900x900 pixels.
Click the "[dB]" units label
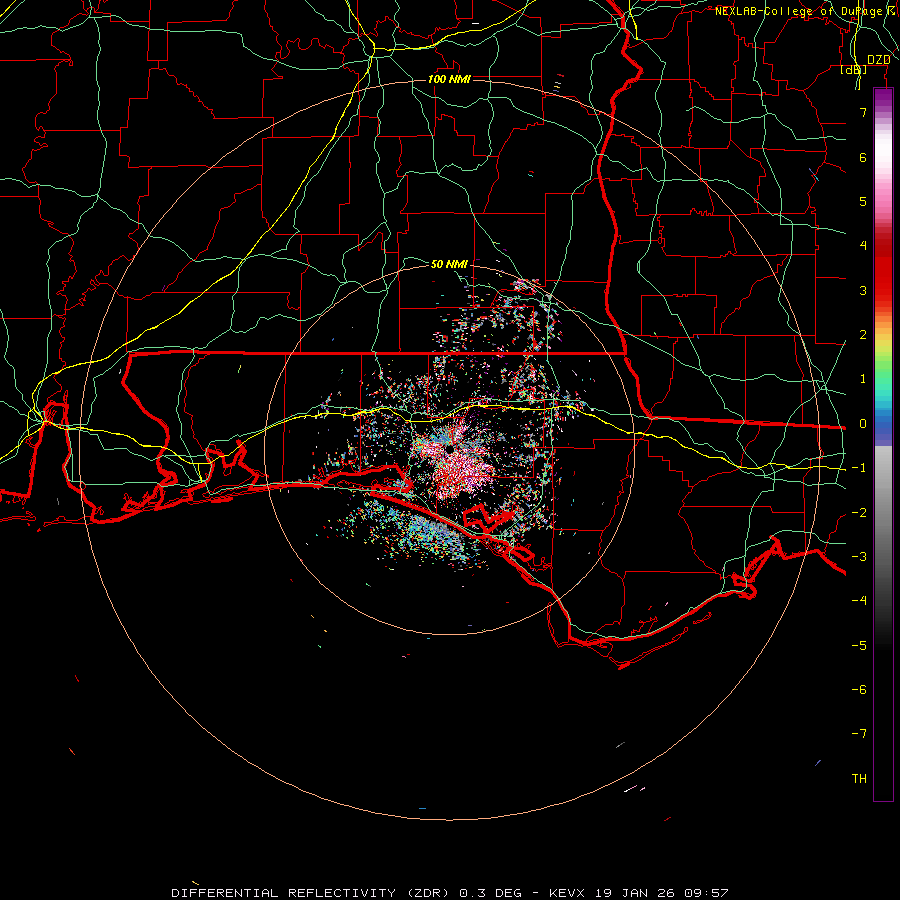coord(854,69)
